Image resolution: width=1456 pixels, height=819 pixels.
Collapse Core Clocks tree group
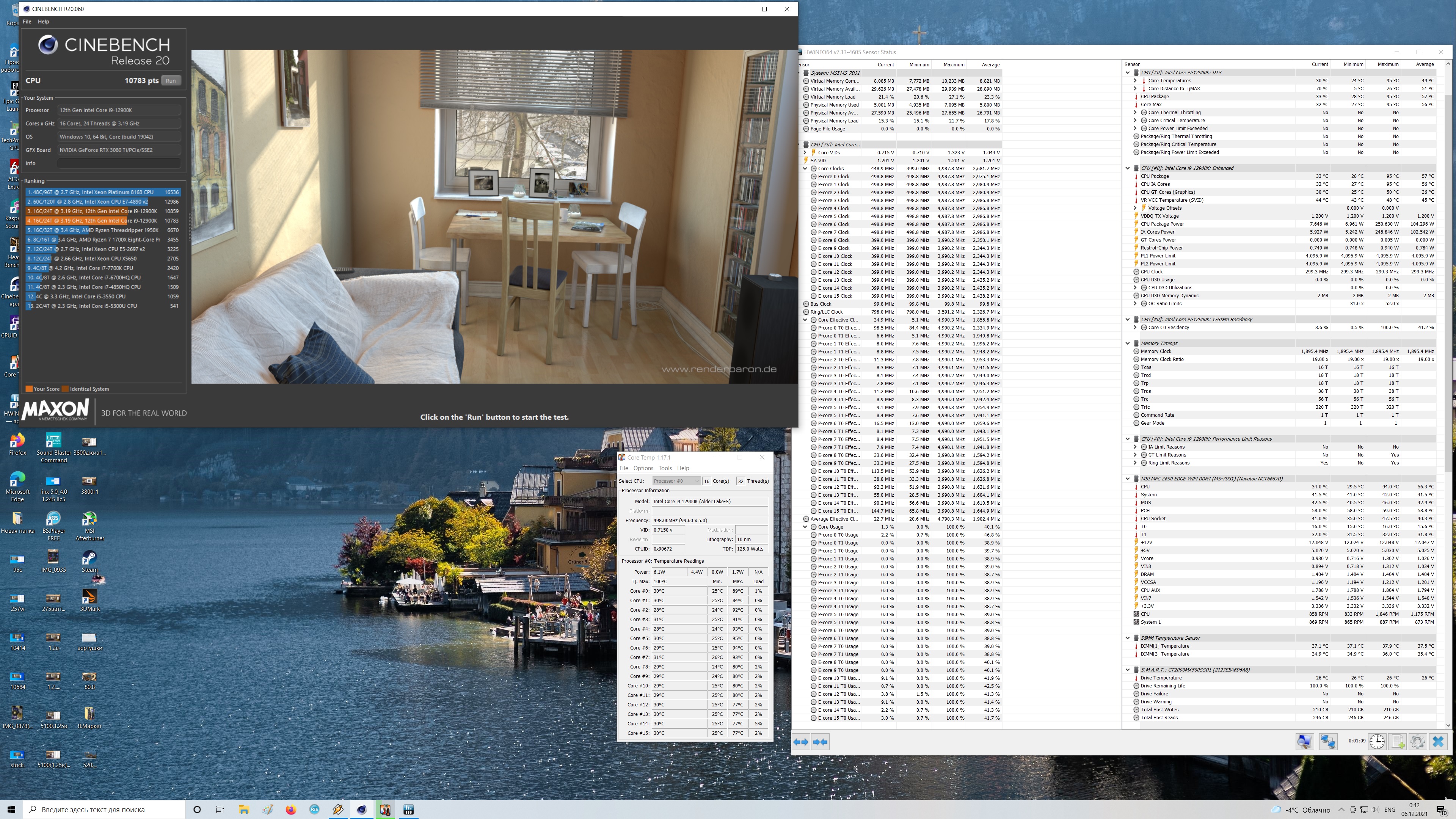point(805,168)
